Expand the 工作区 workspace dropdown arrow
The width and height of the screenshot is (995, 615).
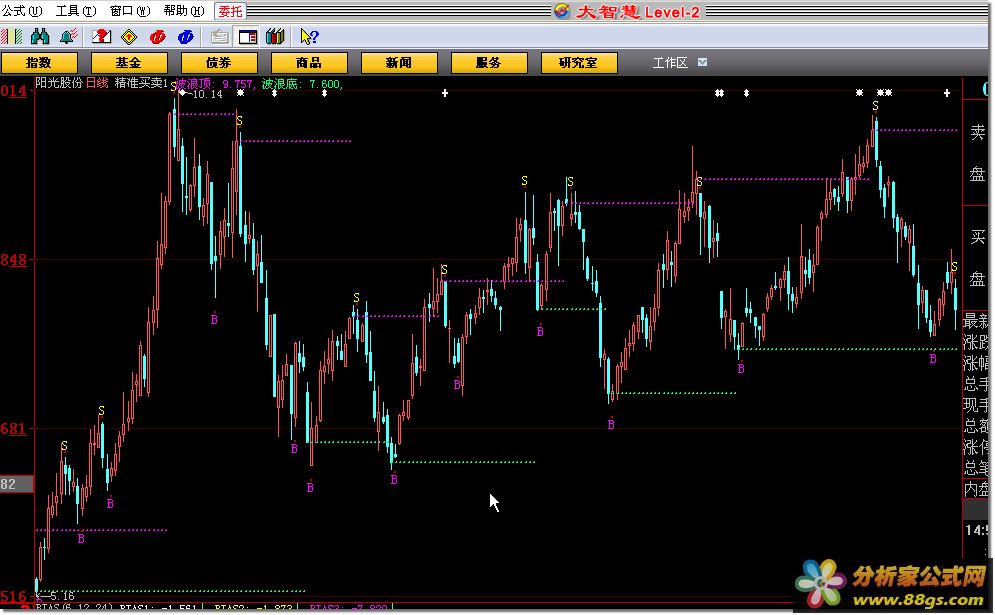tap(702, 62)
